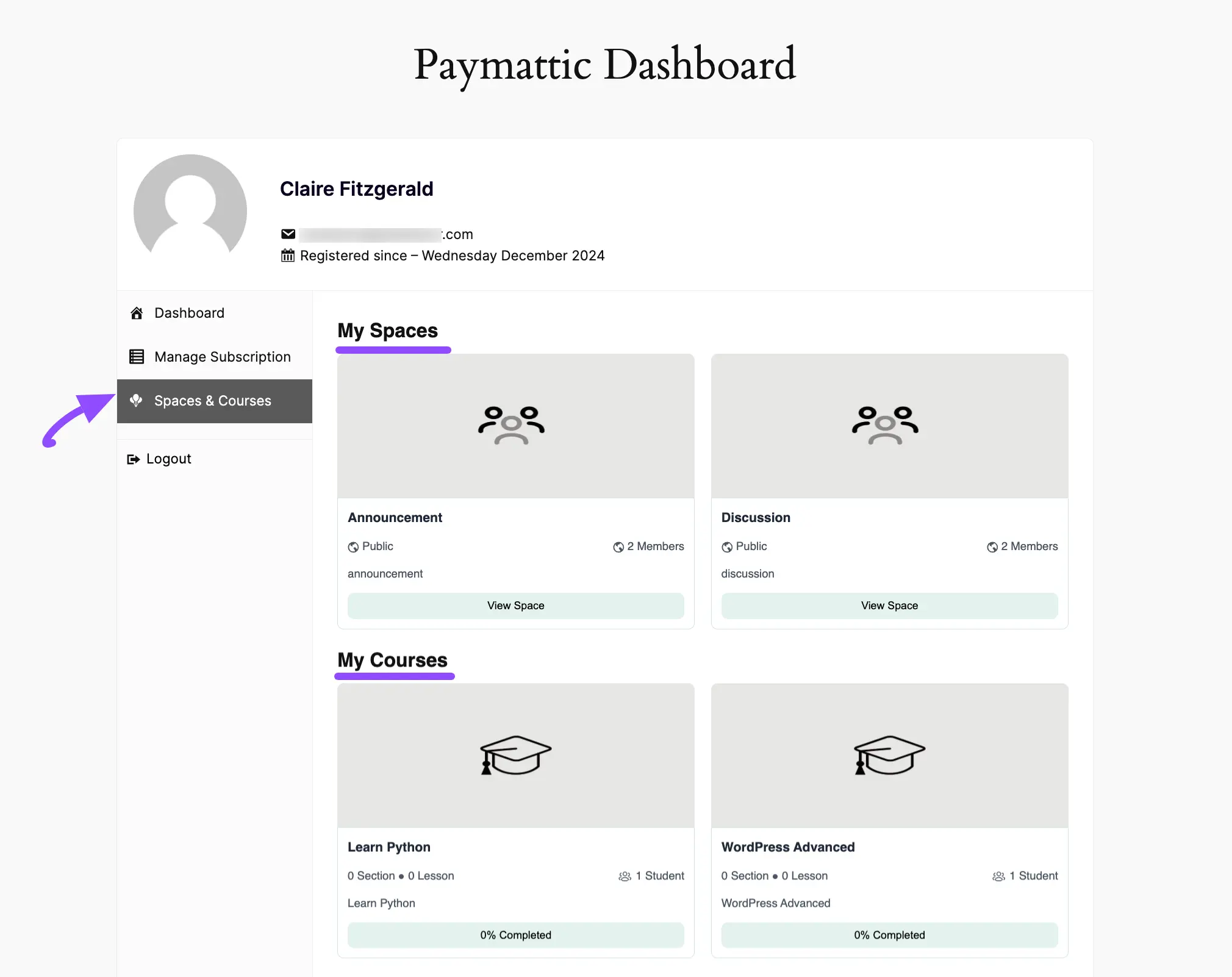Image resolution: width=1232 pixels, height=977 pixels.
Task: Click Learn Python 0% Completed progress bar
Action: (515, 935)
